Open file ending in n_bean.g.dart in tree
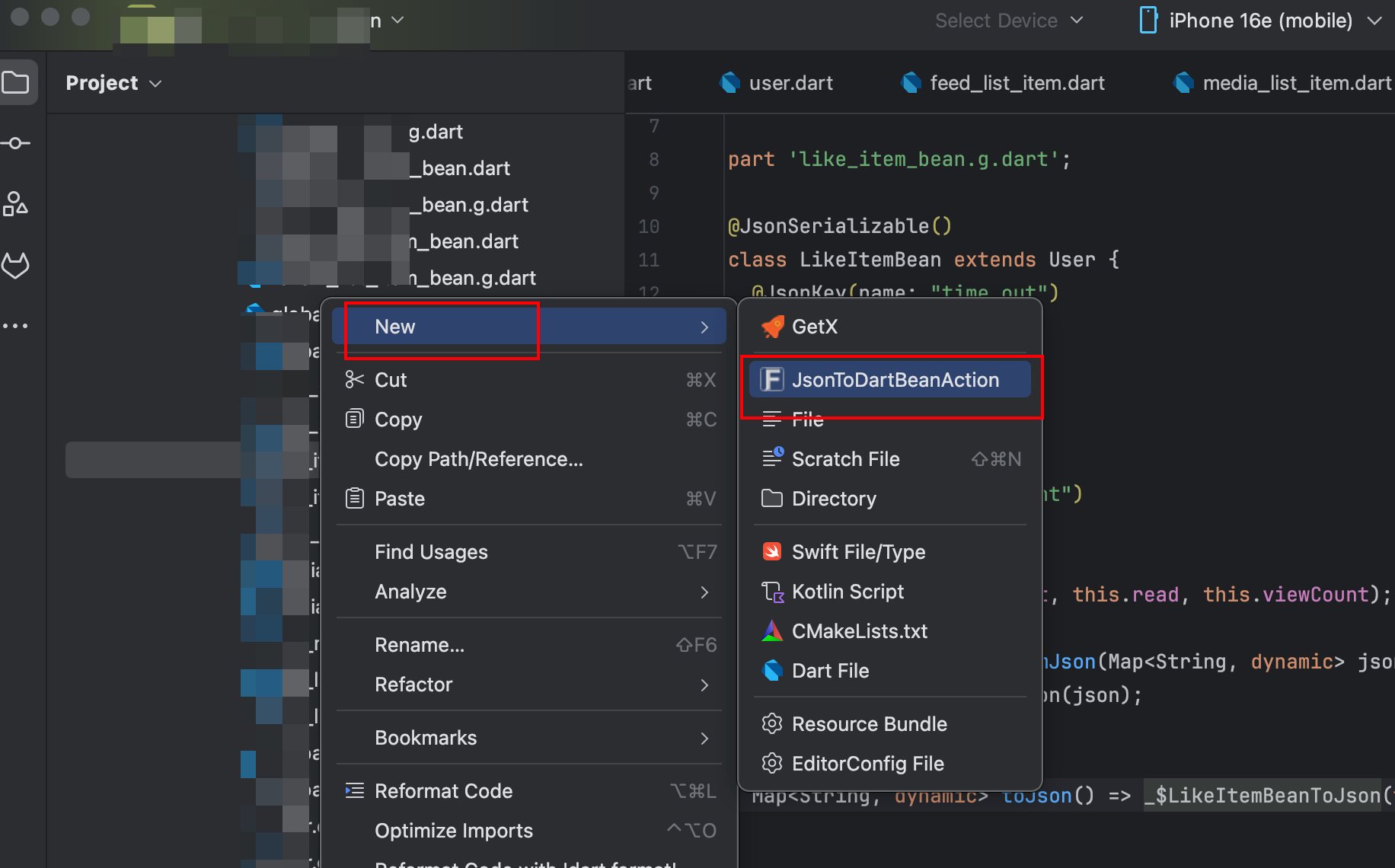This screenshot has height=868, width=1395. point(473,278)
